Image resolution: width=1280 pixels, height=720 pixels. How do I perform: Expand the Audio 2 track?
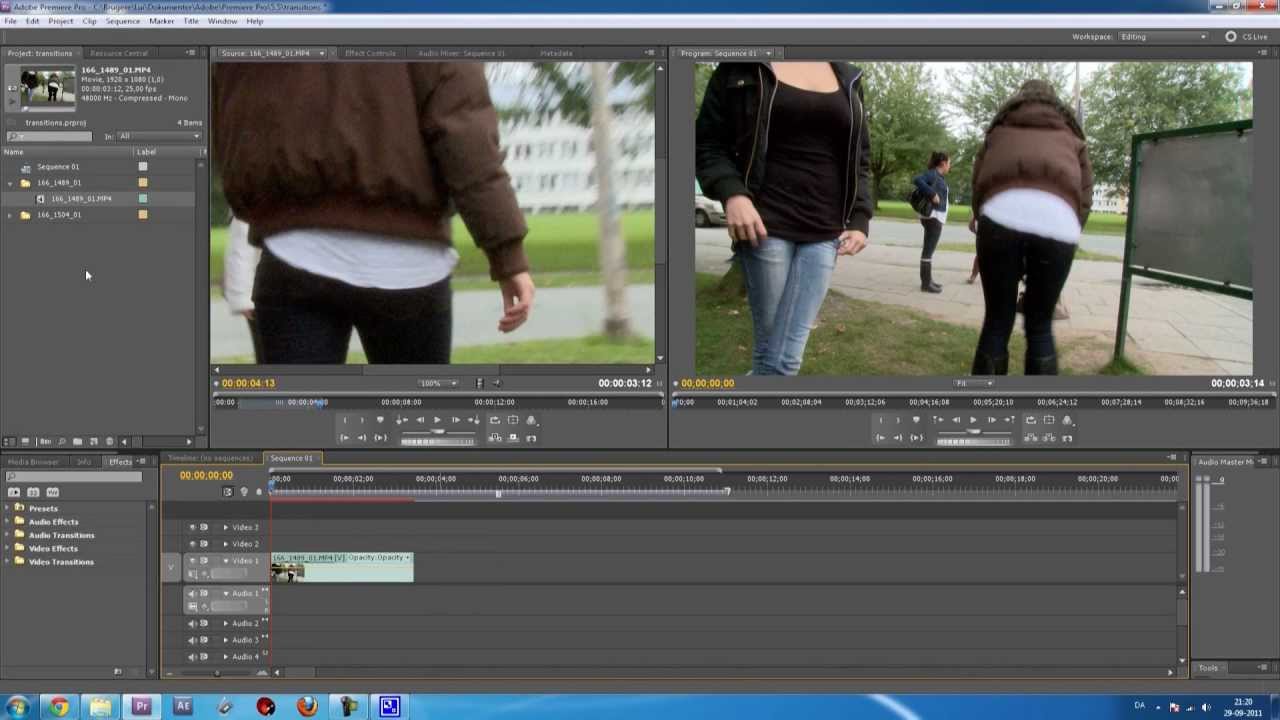[225, 623]
